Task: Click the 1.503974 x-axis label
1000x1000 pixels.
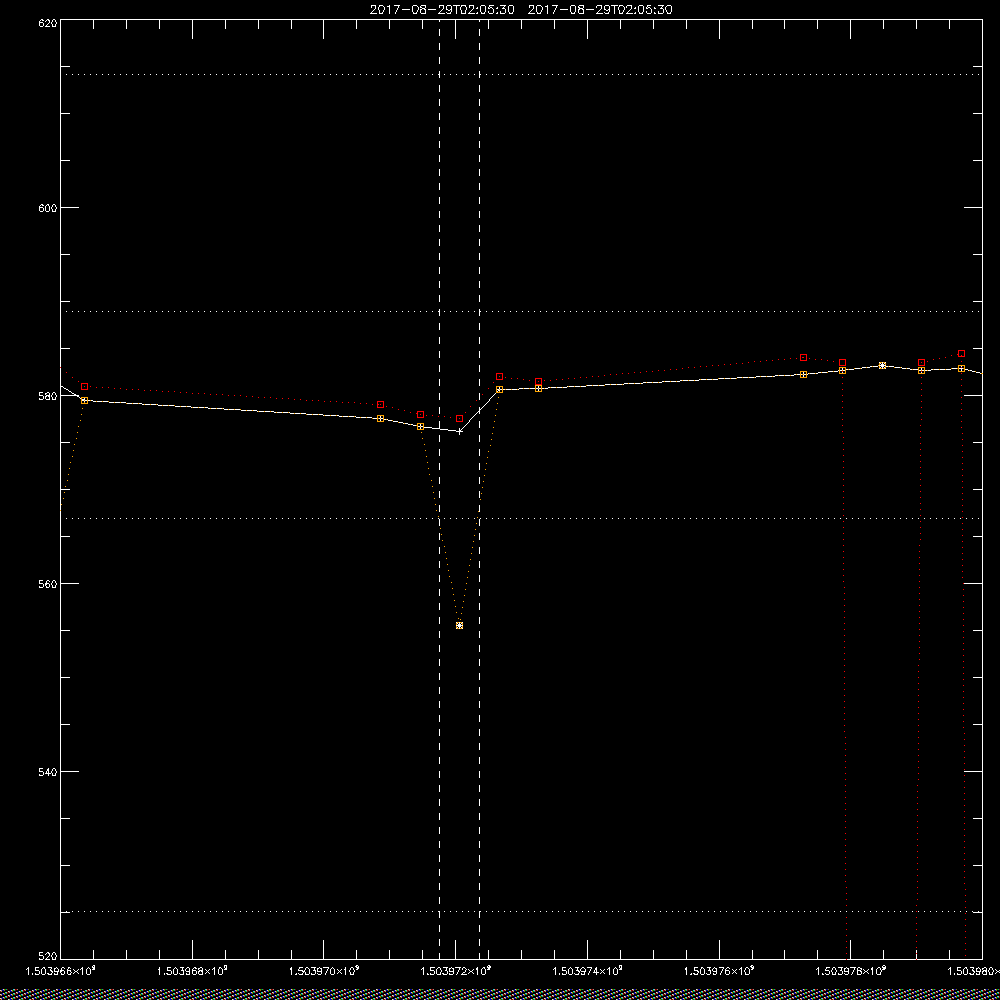Action: click(x=587, y=971)
